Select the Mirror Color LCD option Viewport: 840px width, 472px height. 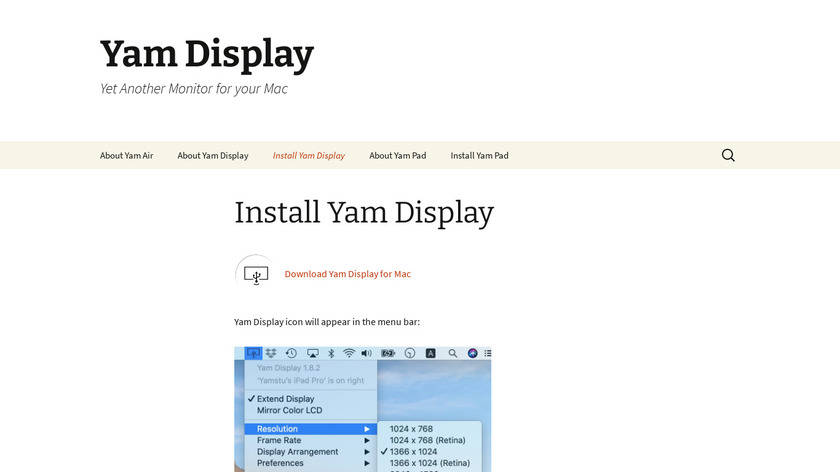tap(289, 410)
